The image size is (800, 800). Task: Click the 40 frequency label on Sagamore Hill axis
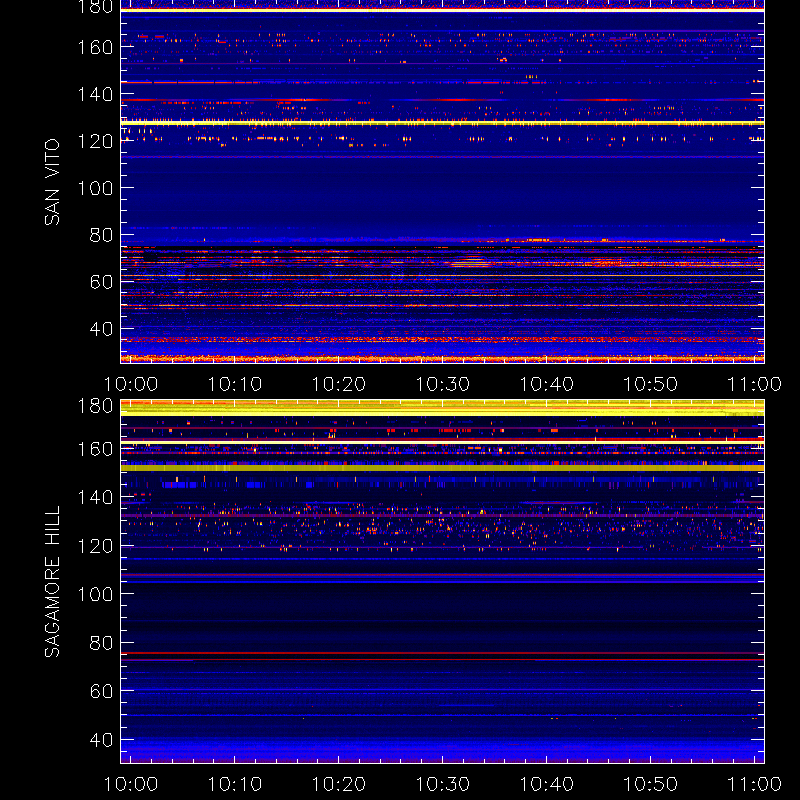[102, 740]
